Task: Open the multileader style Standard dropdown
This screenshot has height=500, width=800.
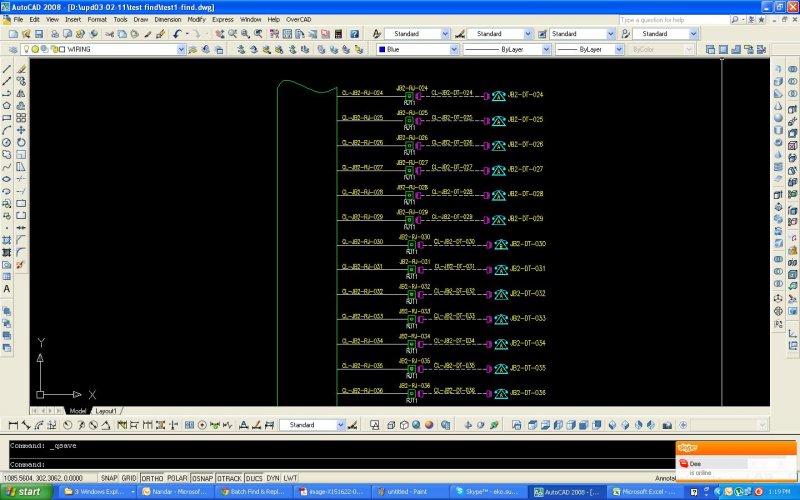Action: pyautogui.click(x=693, y=34)
